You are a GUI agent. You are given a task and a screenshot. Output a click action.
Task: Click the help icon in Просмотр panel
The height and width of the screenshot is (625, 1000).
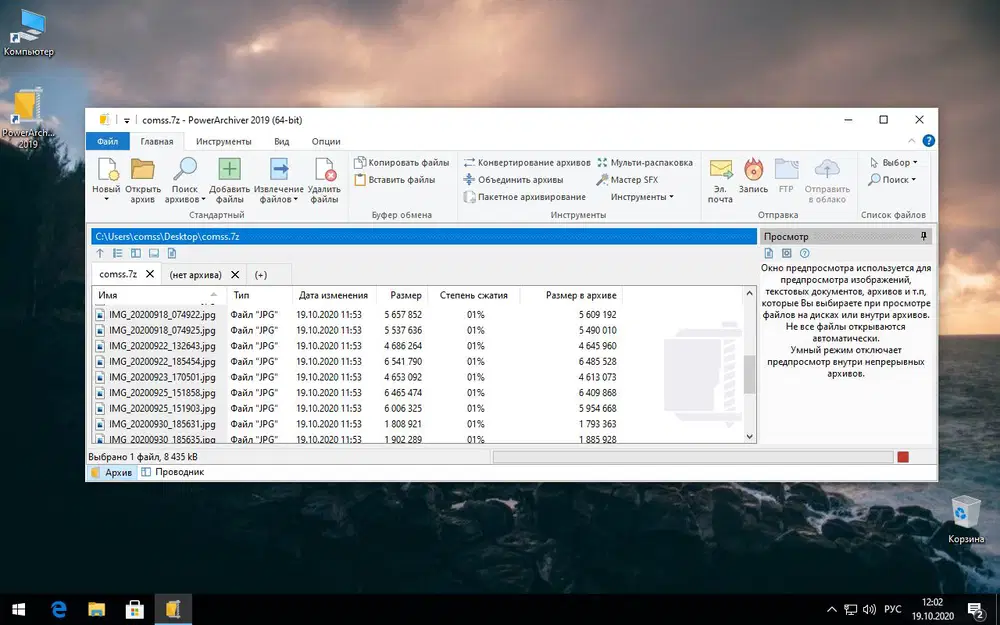click(805, 253)
